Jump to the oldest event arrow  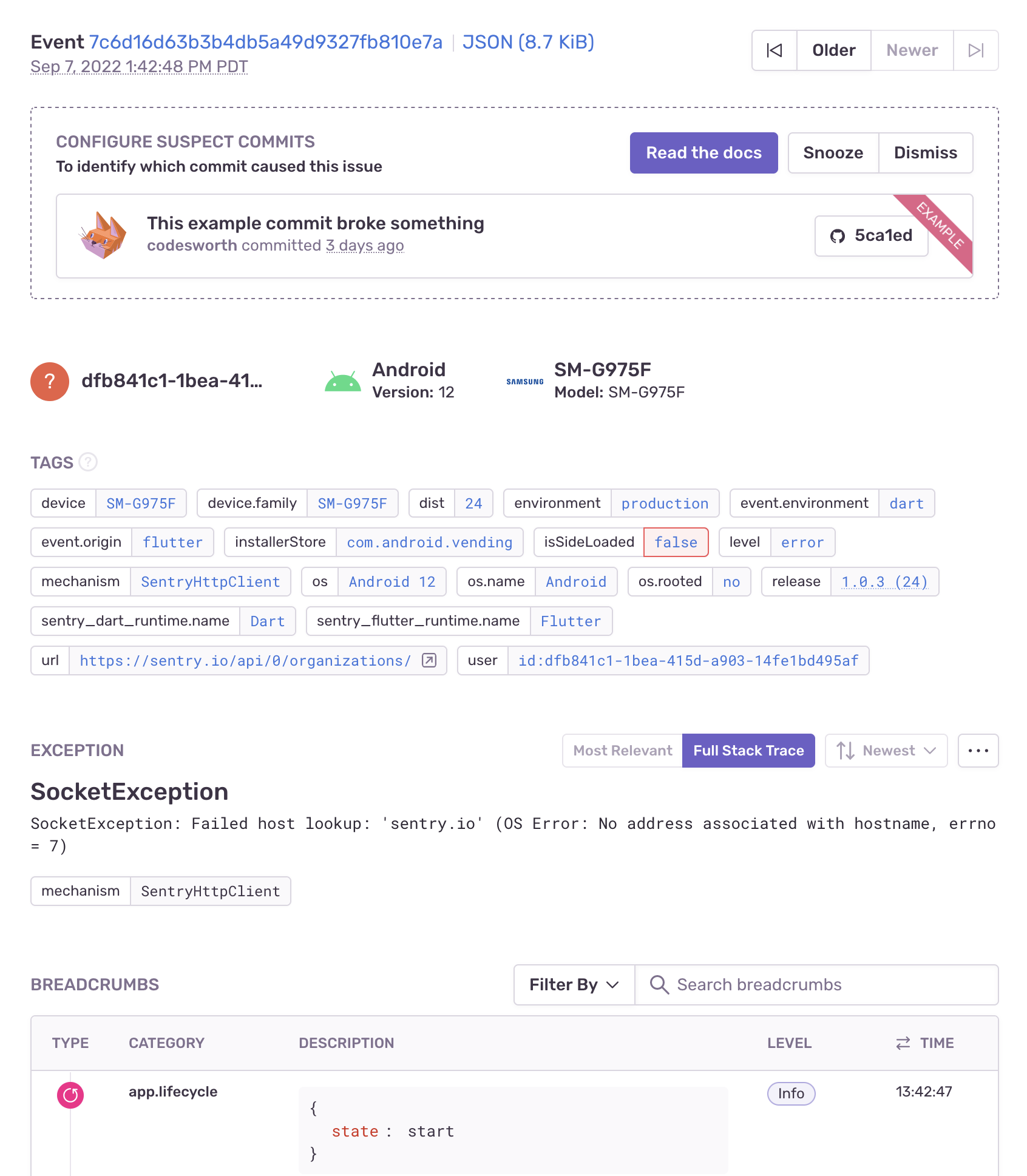coord(774,50)
